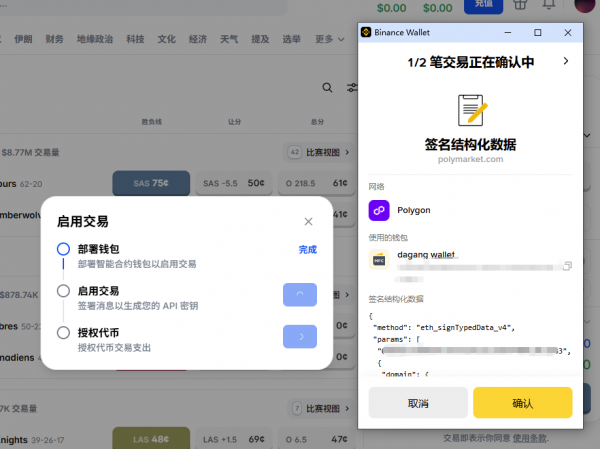Click the dagang wallet icon

(379, 260)
